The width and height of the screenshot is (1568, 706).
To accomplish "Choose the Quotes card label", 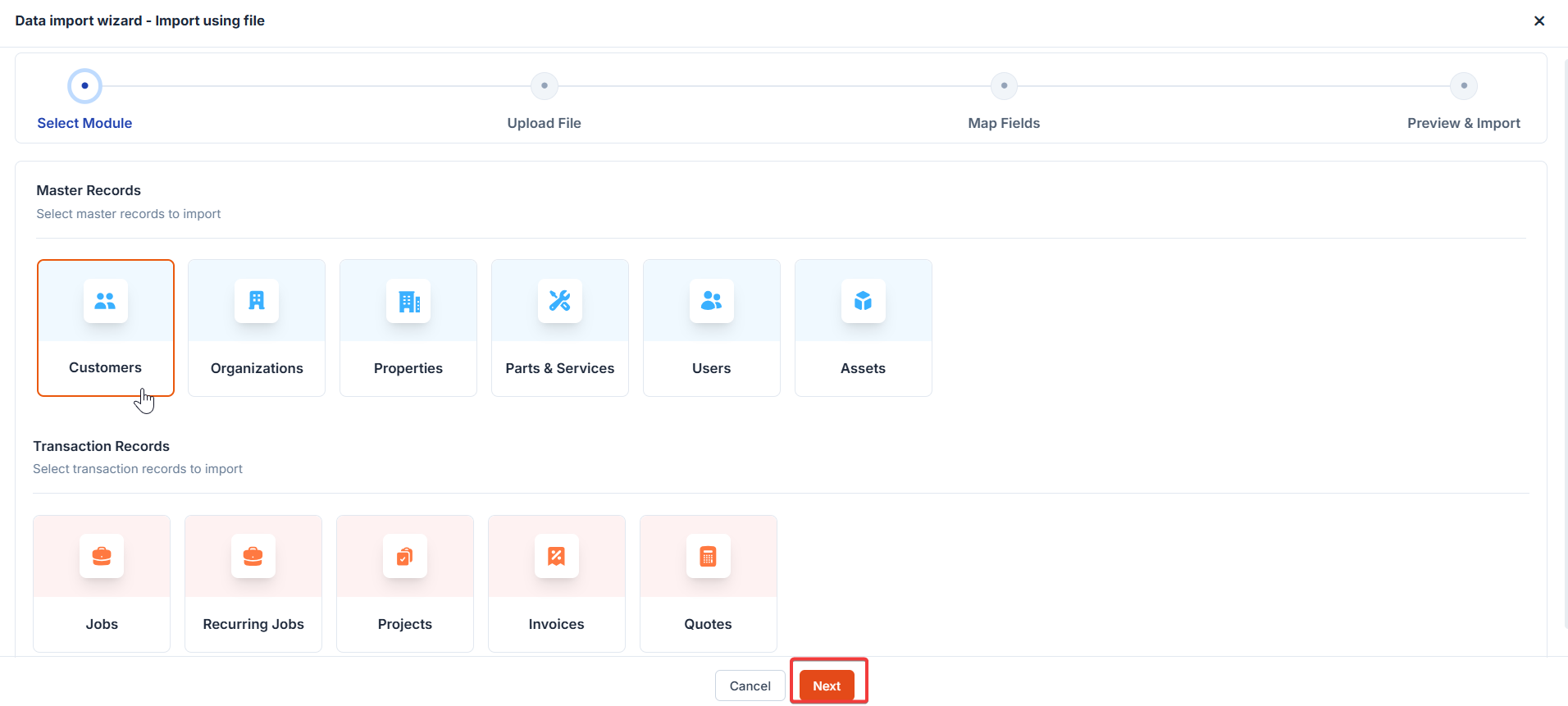I will click(x=709, y=624).
